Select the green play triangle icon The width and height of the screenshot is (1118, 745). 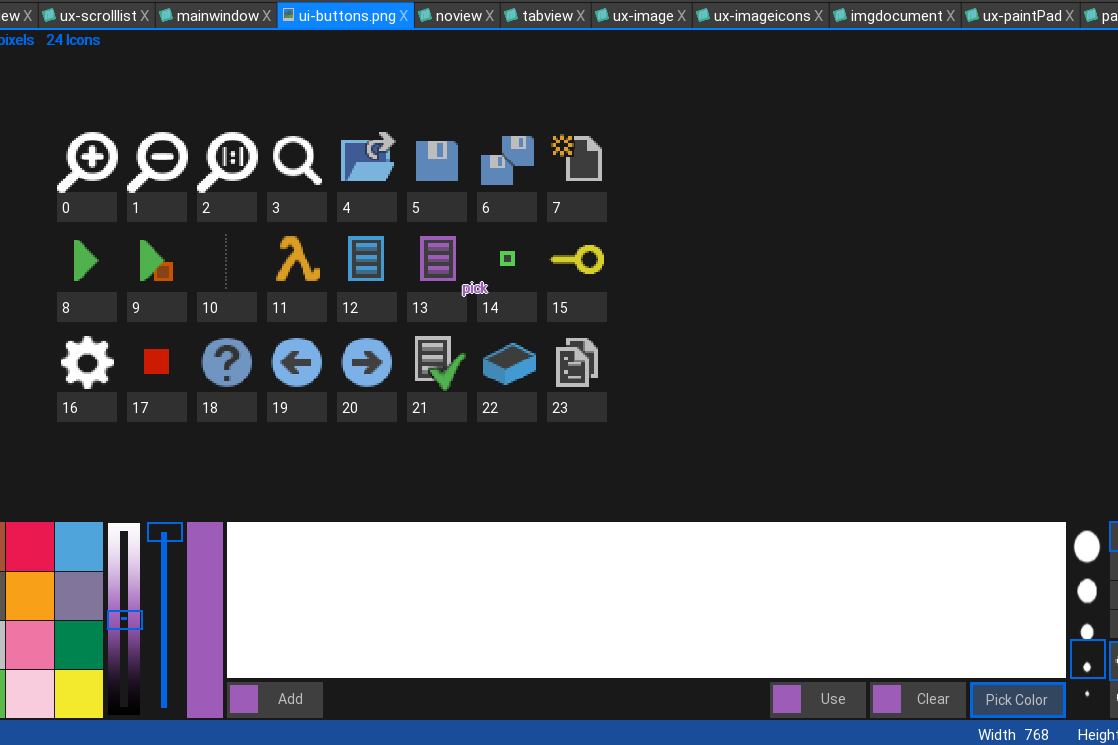pos(86,260)
